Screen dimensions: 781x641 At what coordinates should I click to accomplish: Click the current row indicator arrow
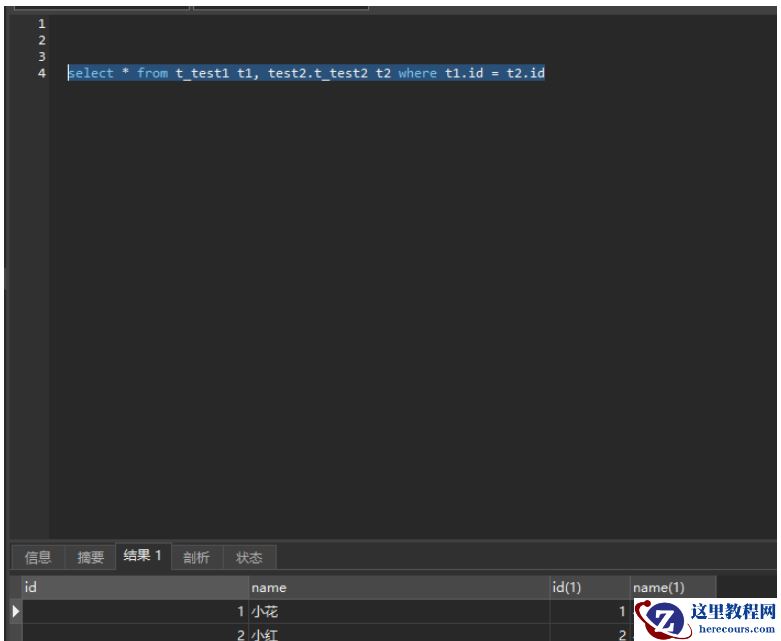click(x=15, y=611)
